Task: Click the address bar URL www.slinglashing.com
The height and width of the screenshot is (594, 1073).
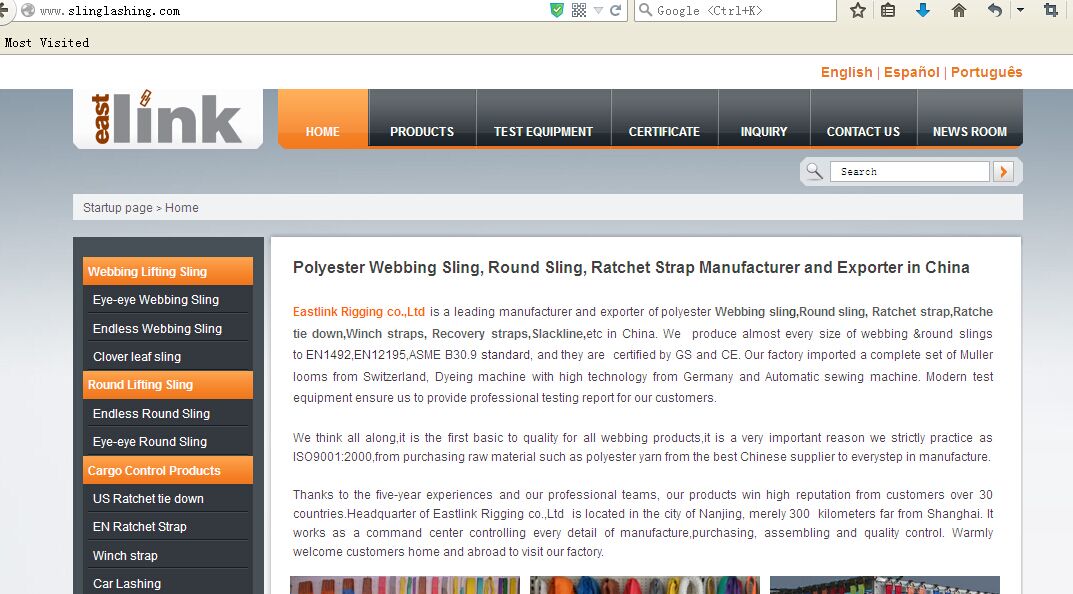Action: (109, 11)
